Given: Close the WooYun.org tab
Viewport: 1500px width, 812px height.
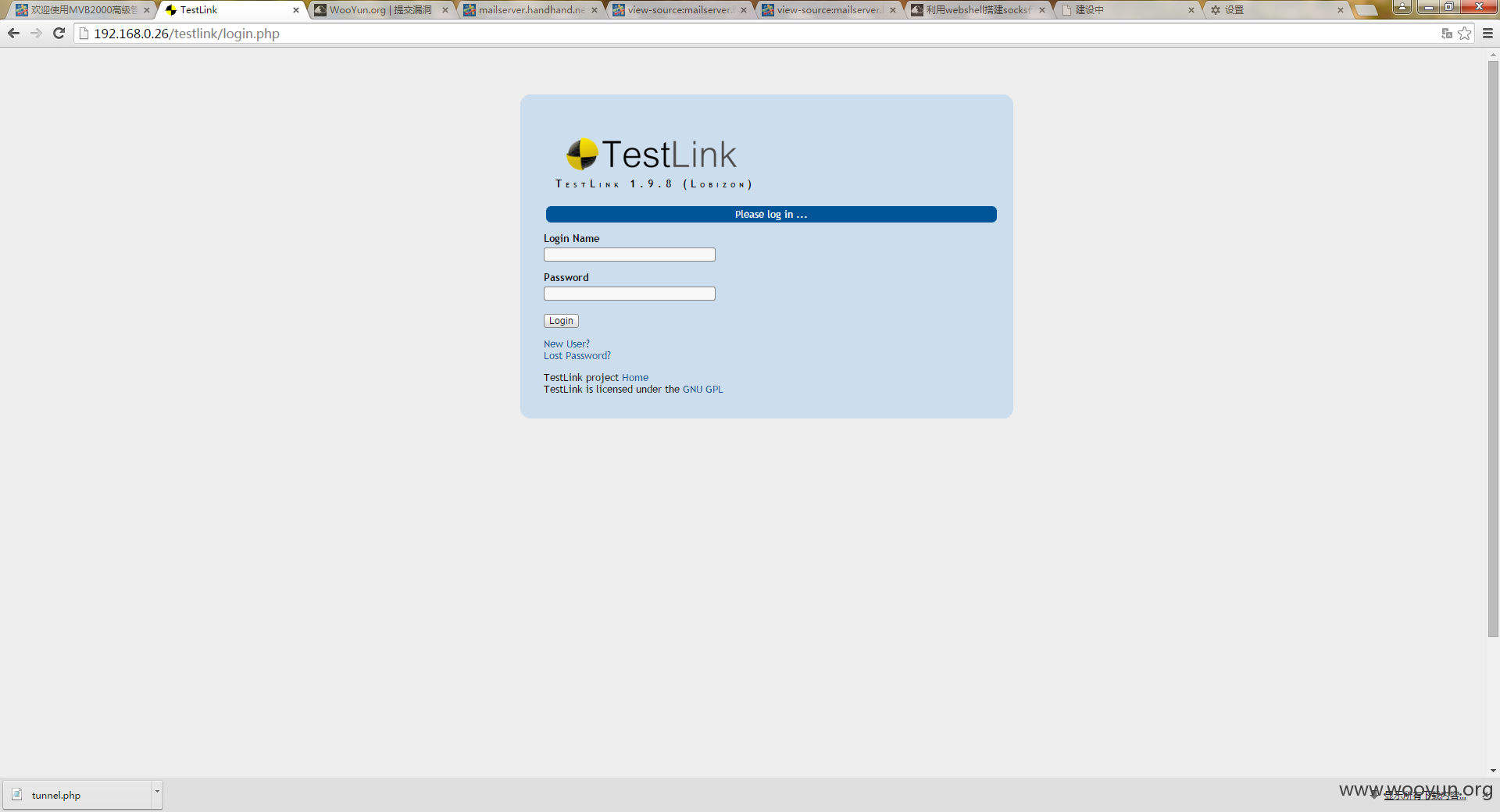Looking at the screenshot, I should click(445, 10).
